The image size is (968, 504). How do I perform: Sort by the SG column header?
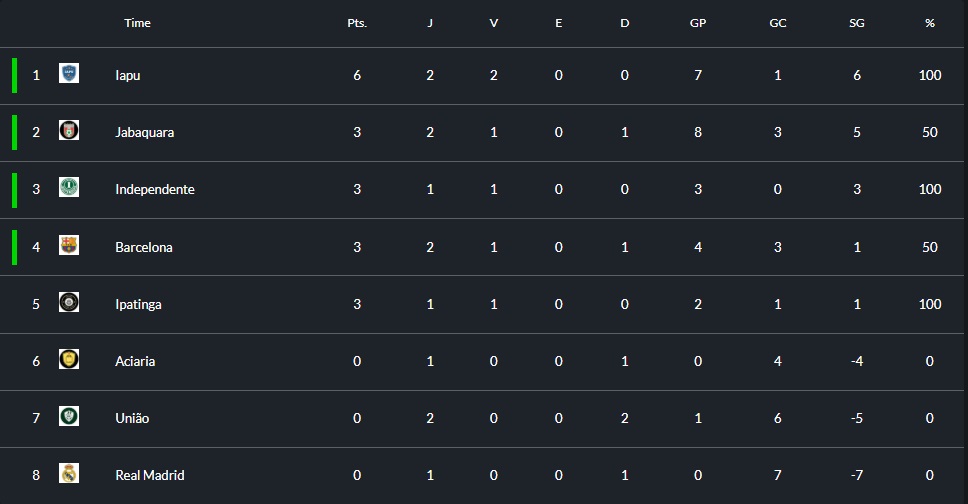tap(857, 23)
